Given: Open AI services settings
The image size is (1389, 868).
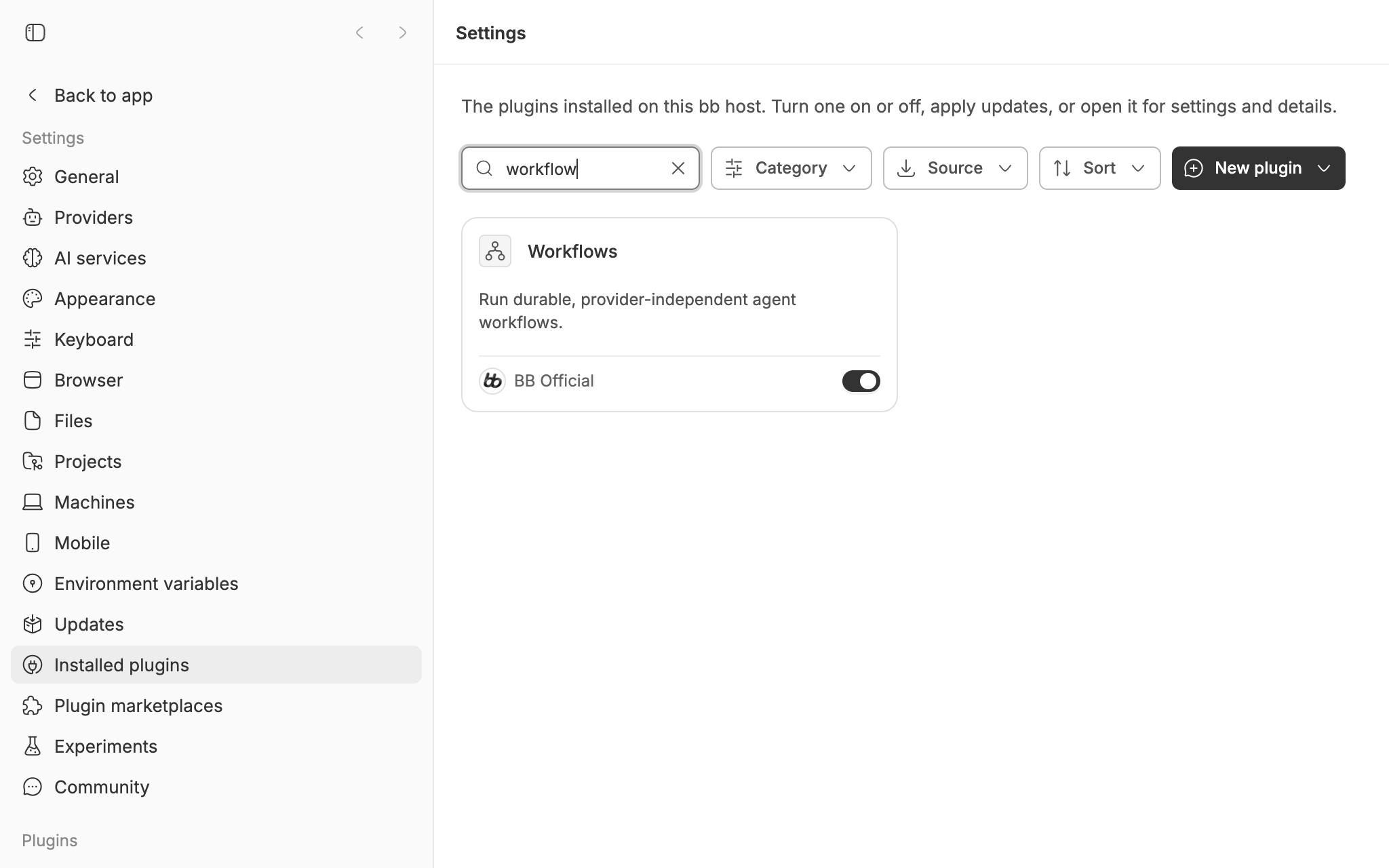Looking at the screenshot, I should click(x=216, y=258).
